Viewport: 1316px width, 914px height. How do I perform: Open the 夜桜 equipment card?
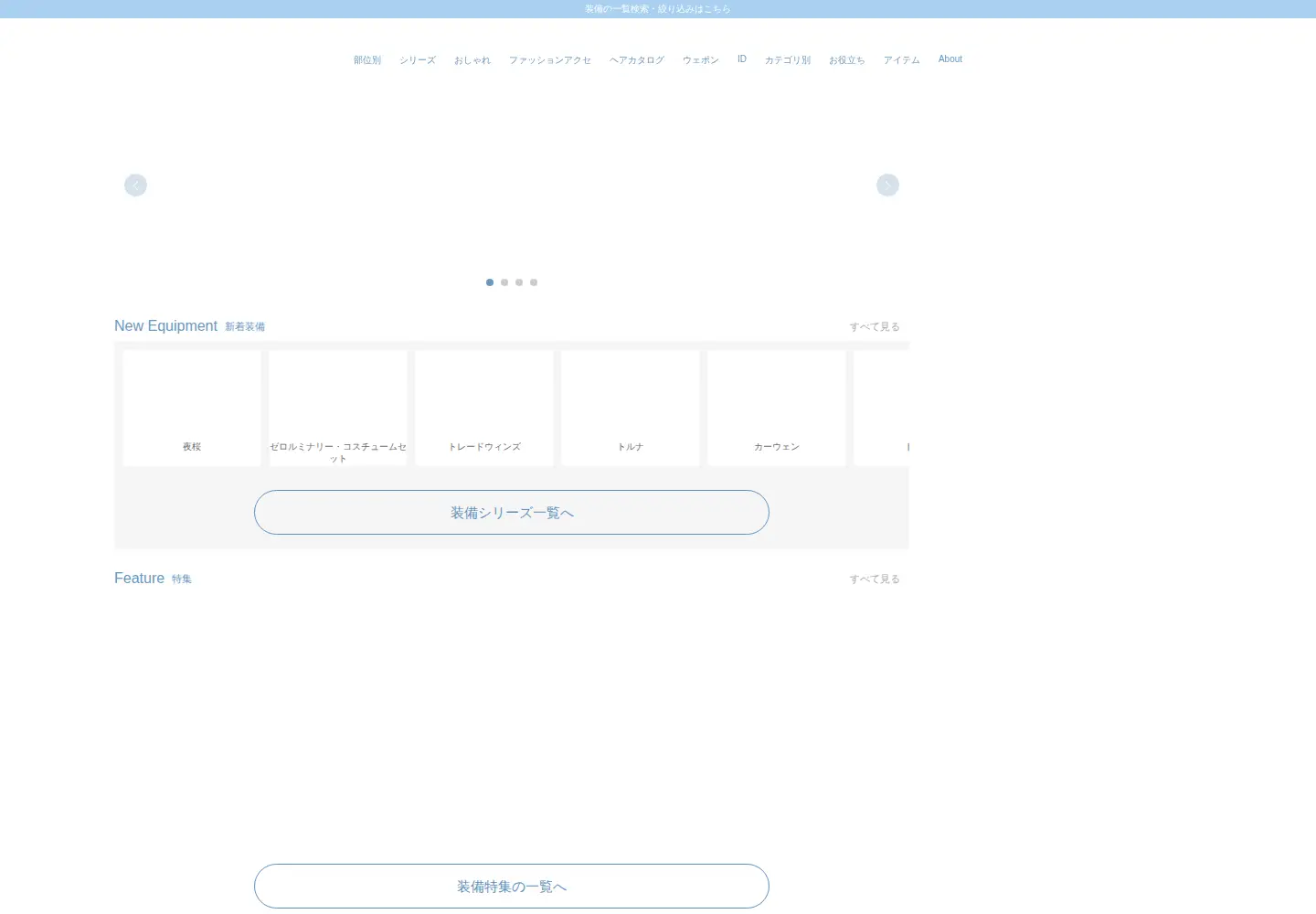tap(192, 409)
